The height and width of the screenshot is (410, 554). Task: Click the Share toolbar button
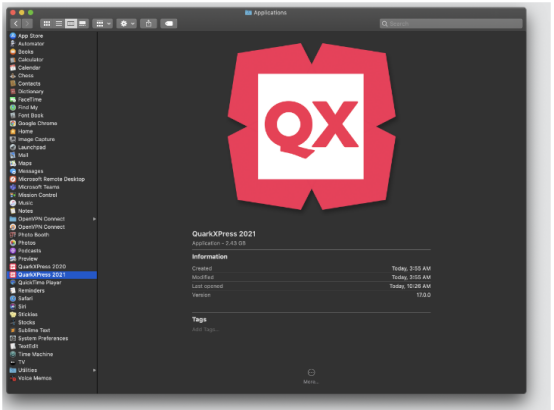(148, 24)
